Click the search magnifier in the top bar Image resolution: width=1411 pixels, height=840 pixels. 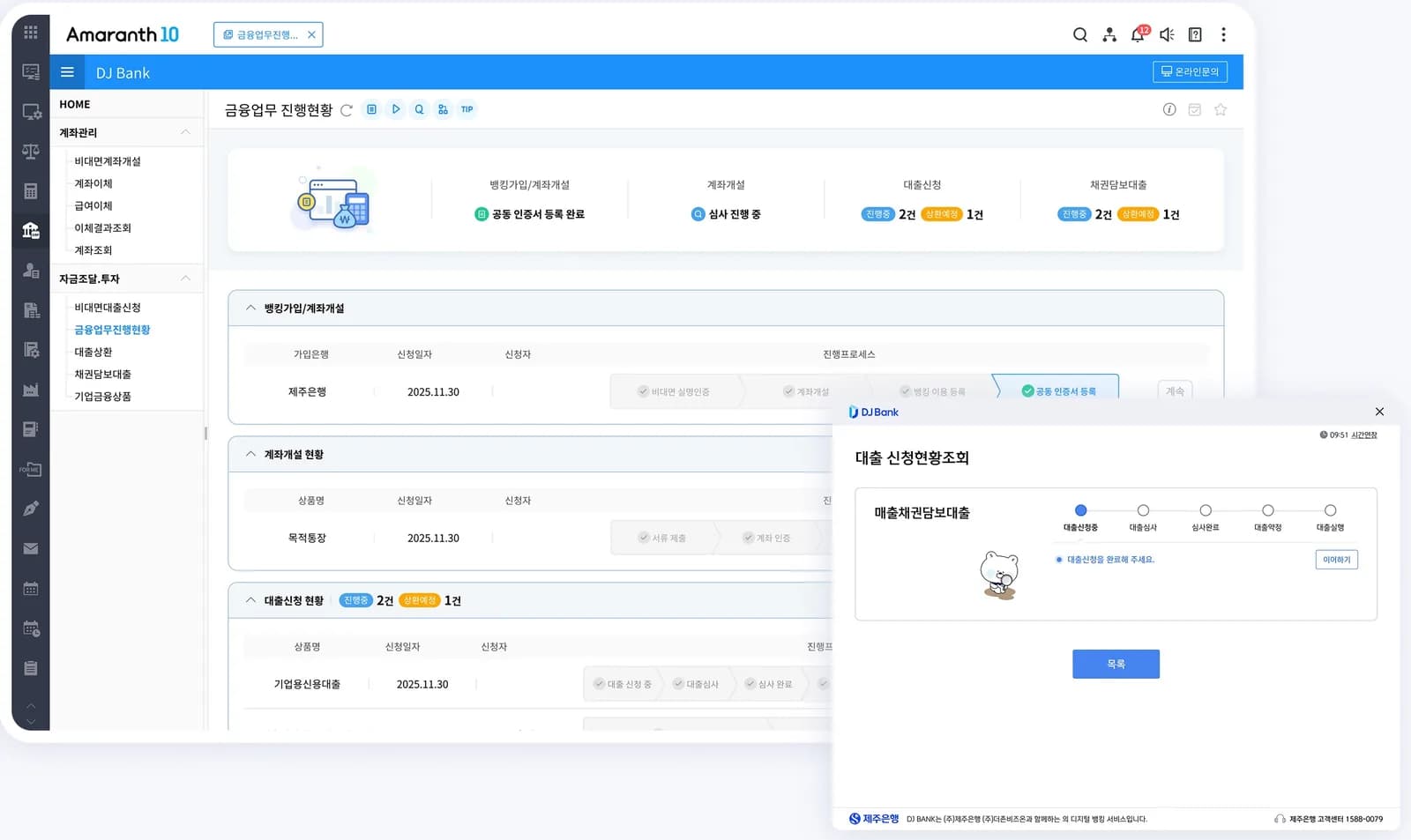click(1079, 34)
